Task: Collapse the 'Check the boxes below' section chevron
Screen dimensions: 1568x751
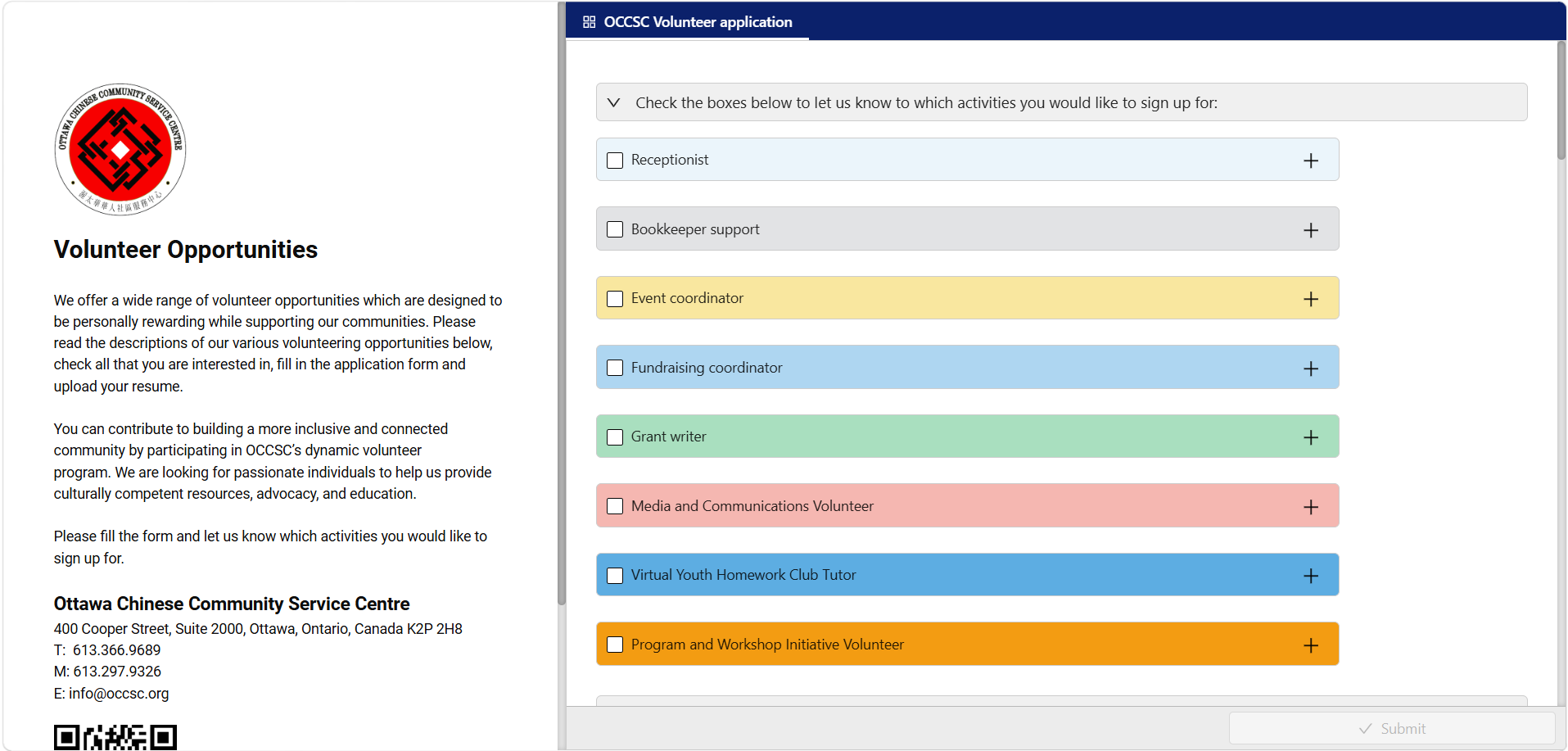Action: coord(613,103)
